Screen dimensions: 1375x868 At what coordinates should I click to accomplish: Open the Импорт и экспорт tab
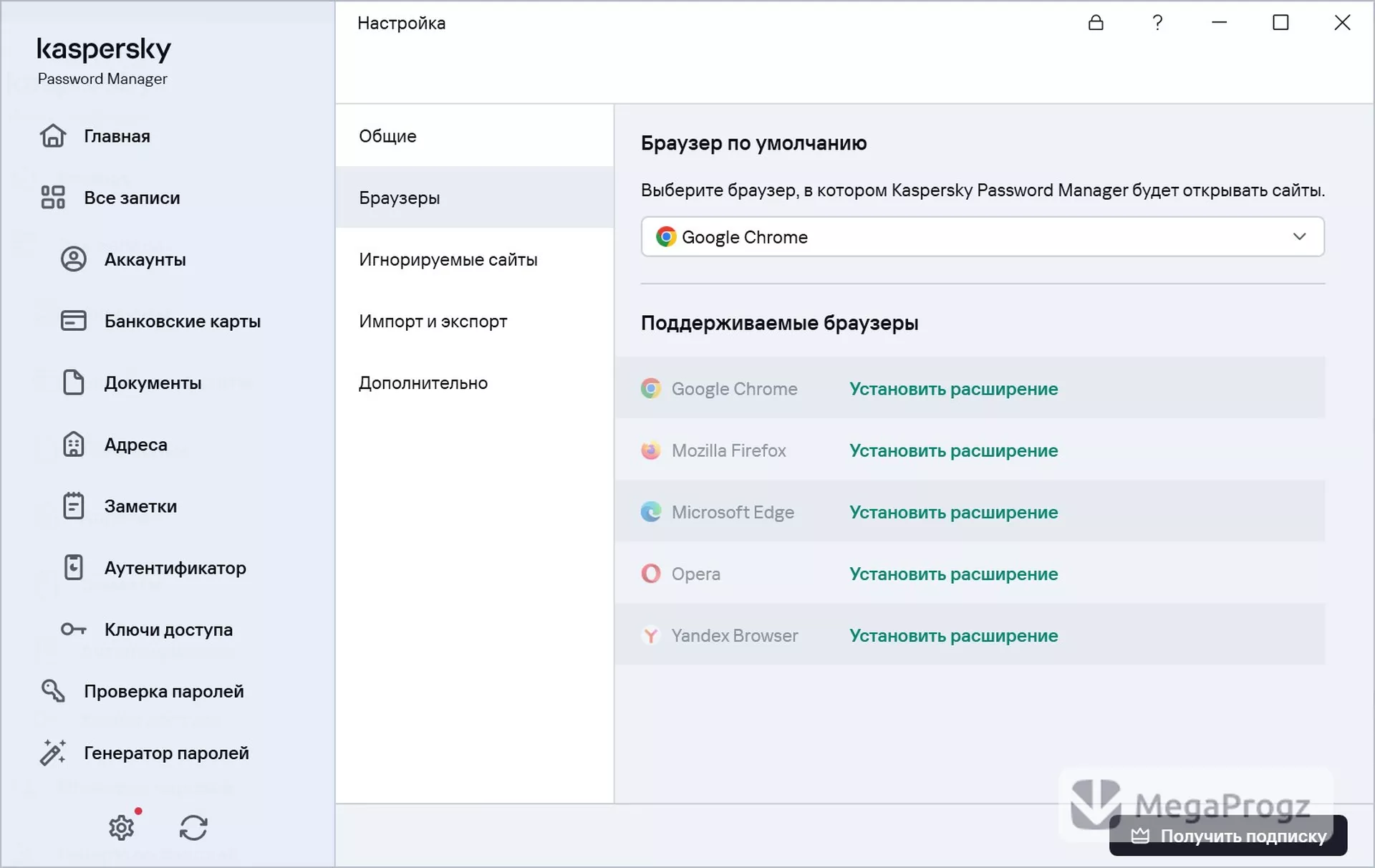(474, 320)
